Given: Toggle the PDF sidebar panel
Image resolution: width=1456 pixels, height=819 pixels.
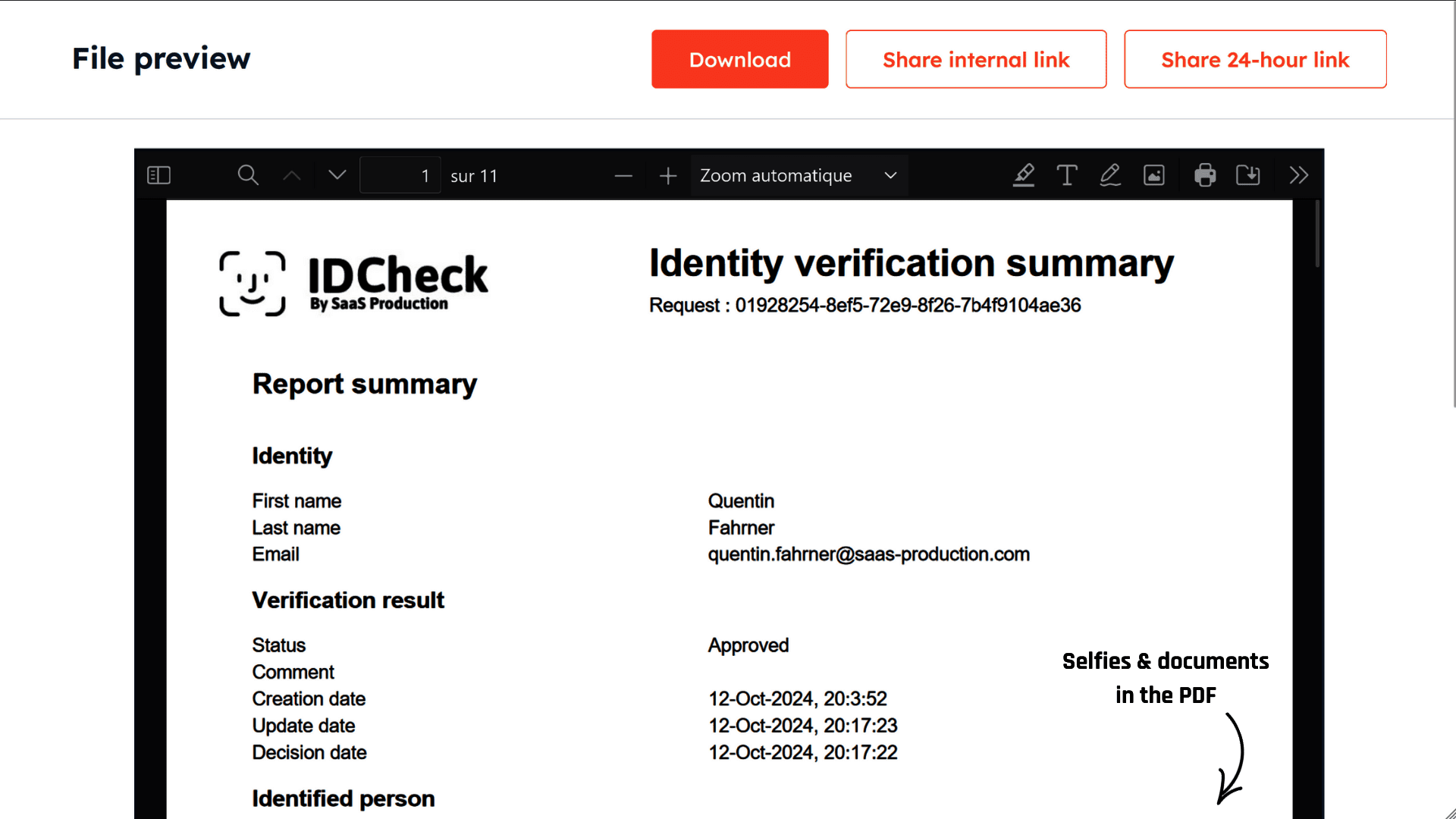Looking at the screenshot, I should [158, 175].
